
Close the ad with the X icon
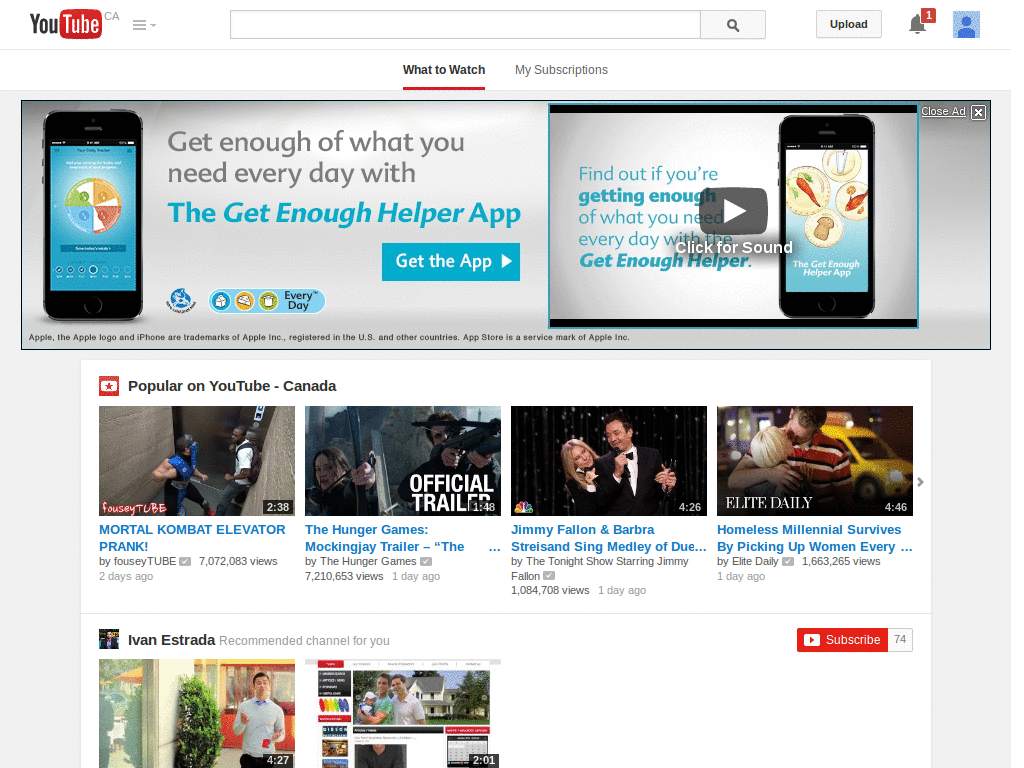coord(978,112)
